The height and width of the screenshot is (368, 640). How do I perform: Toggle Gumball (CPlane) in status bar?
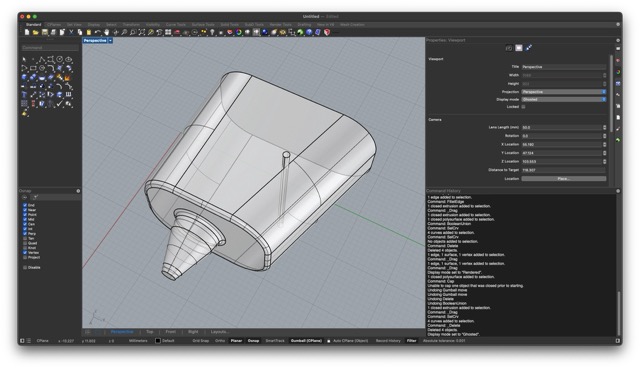(306, 341)
